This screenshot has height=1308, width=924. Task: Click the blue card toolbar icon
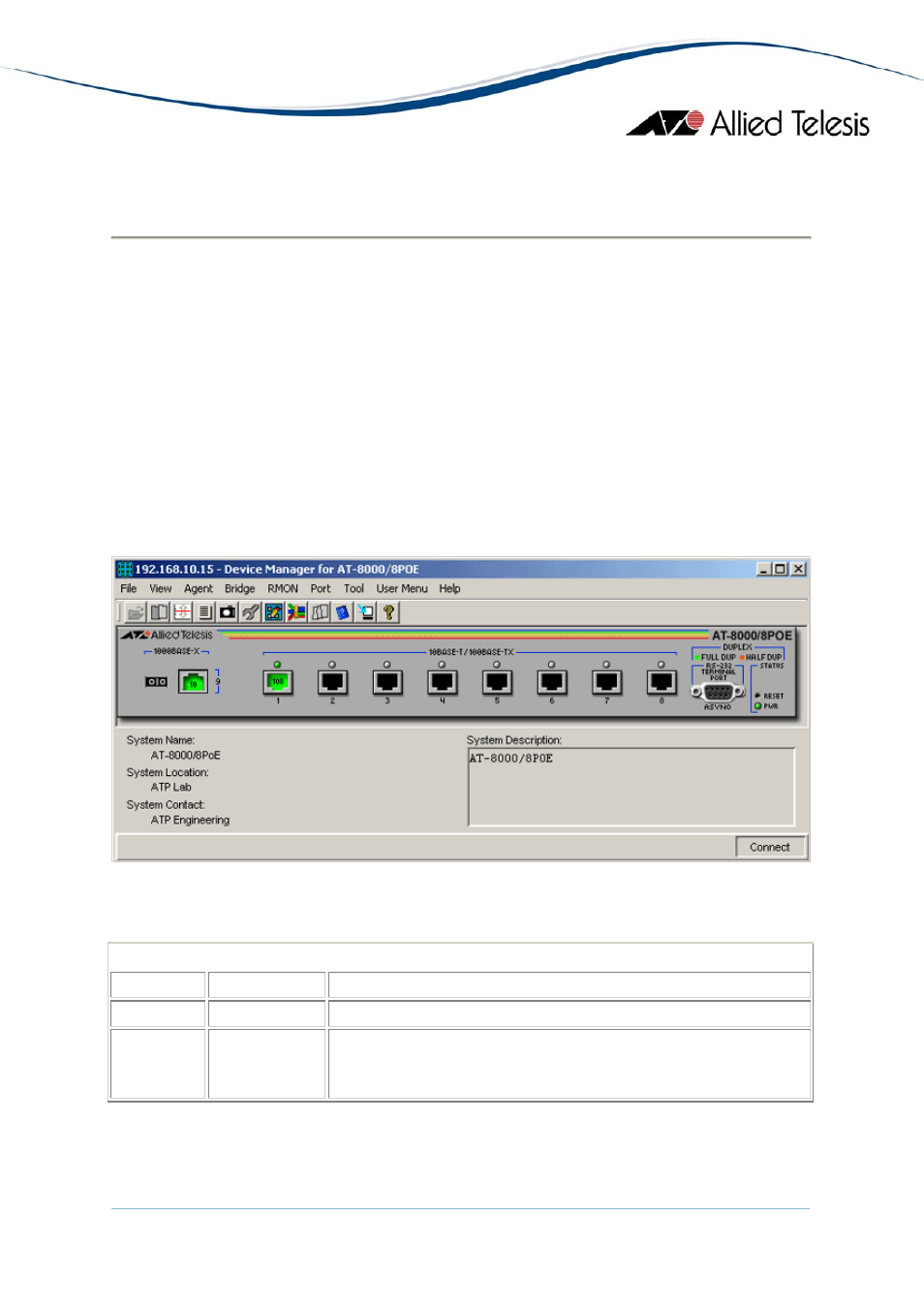(343, 612)
